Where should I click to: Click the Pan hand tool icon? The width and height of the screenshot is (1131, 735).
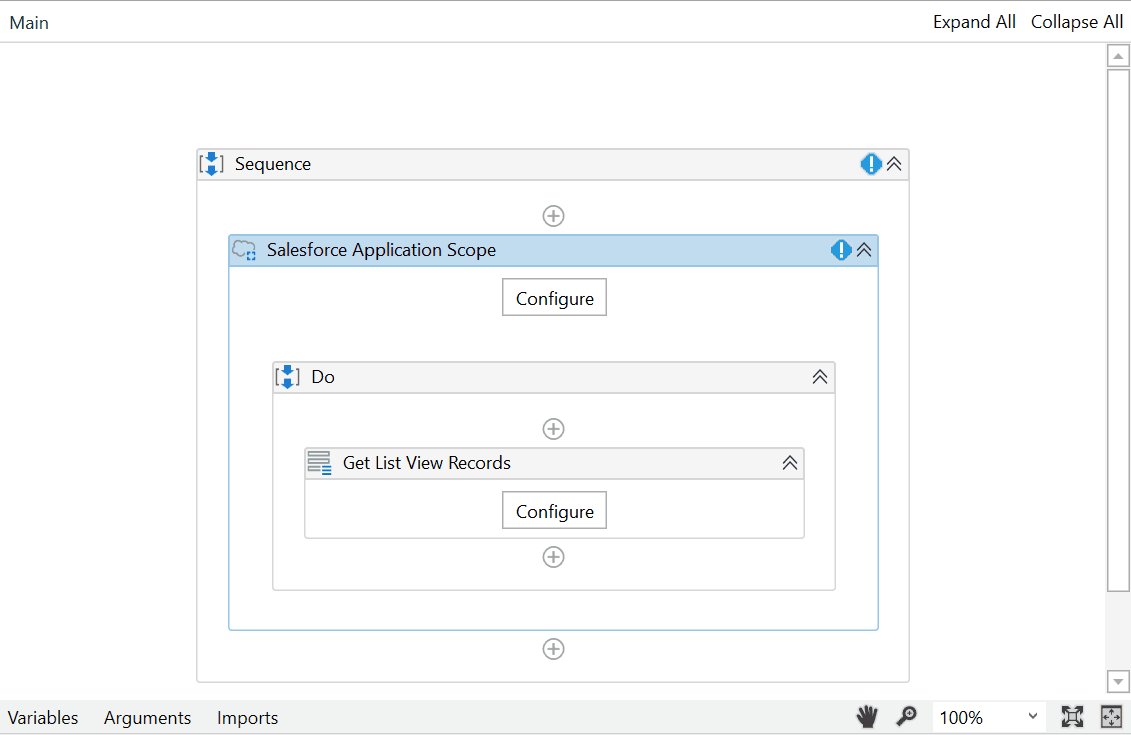click(x=867, y=716)
